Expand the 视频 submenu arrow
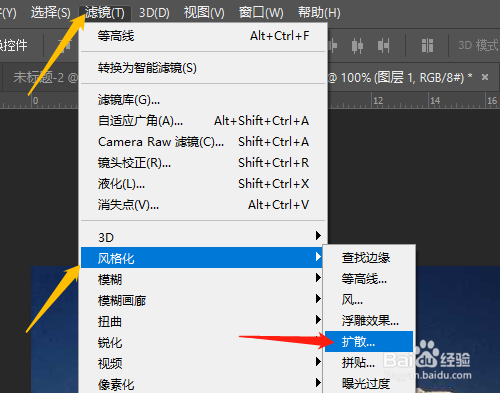The width and height of the screenshot is (500, 393). [318, 362]
